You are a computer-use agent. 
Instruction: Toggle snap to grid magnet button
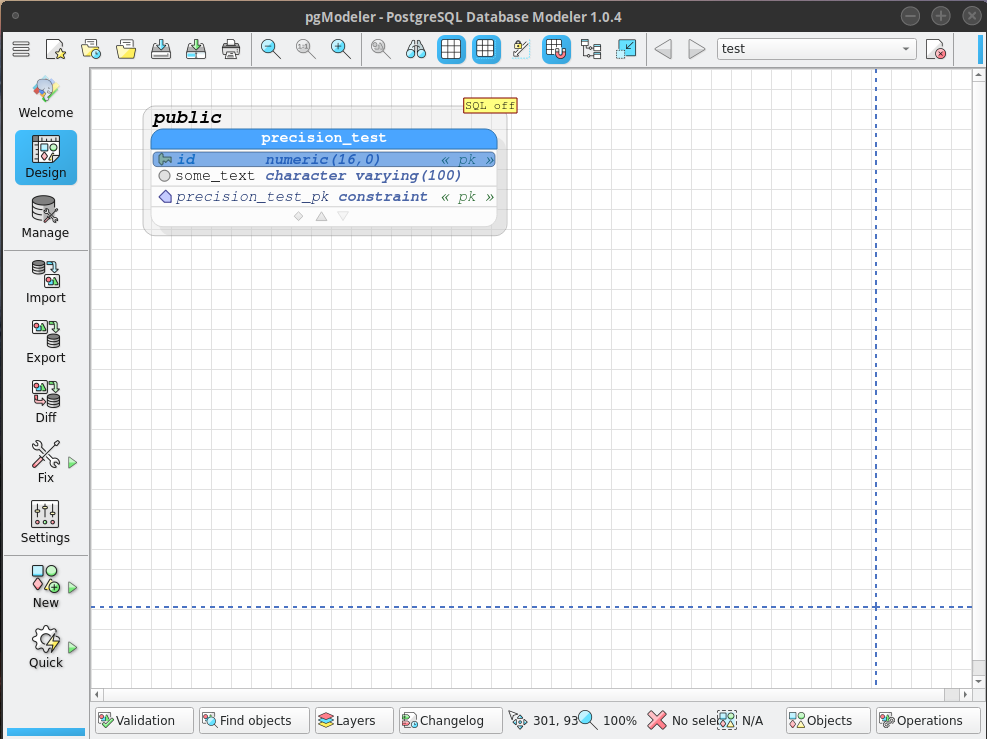pos(556,48)
